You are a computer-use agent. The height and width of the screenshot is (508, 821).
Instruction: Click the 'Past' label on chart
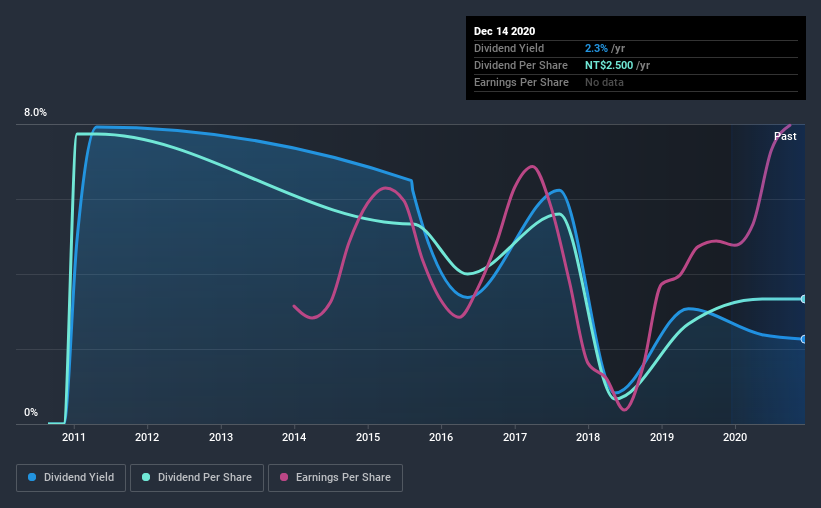pos(785,136)
